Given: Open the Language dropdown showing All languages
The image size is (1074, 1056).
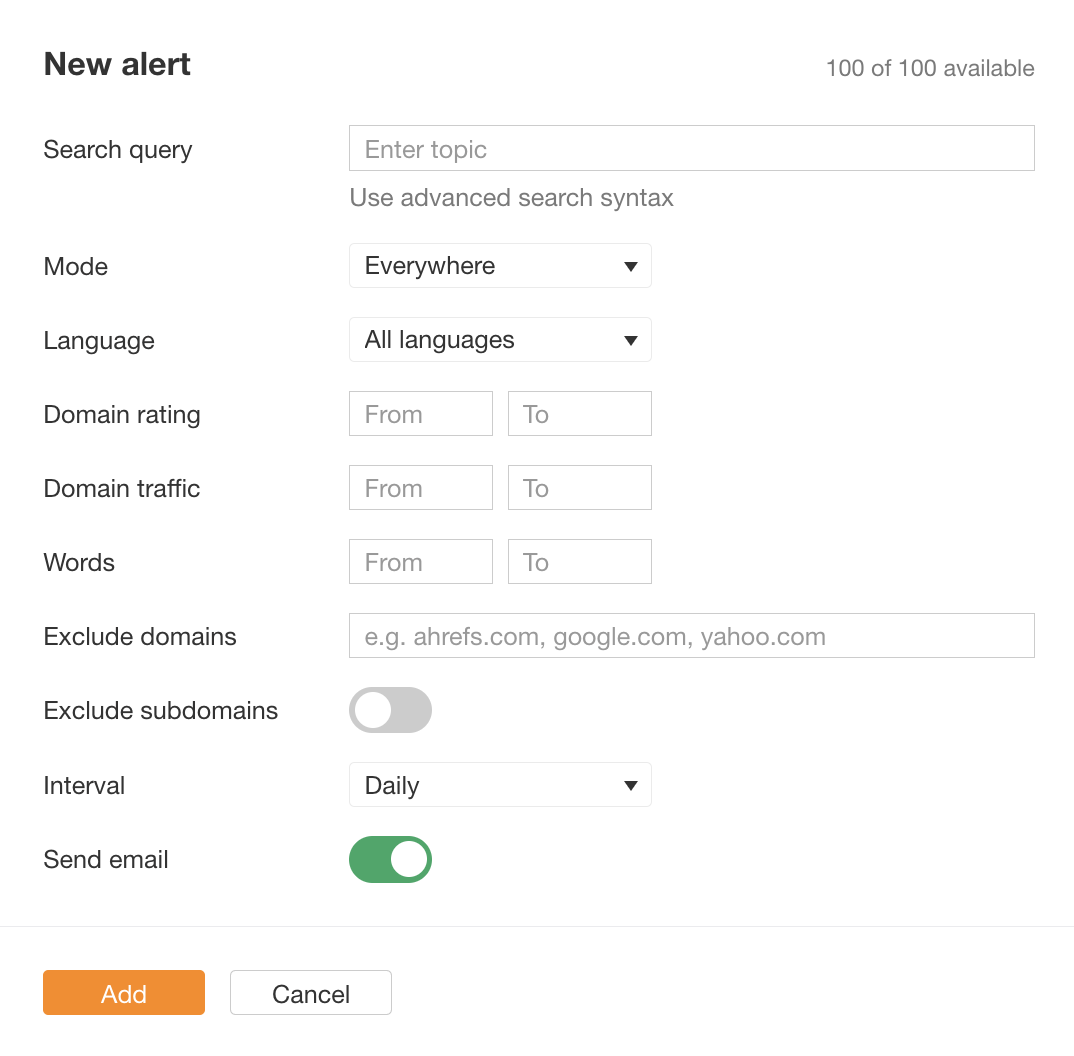Looking at the screenshot, I should tap(500, 339).
